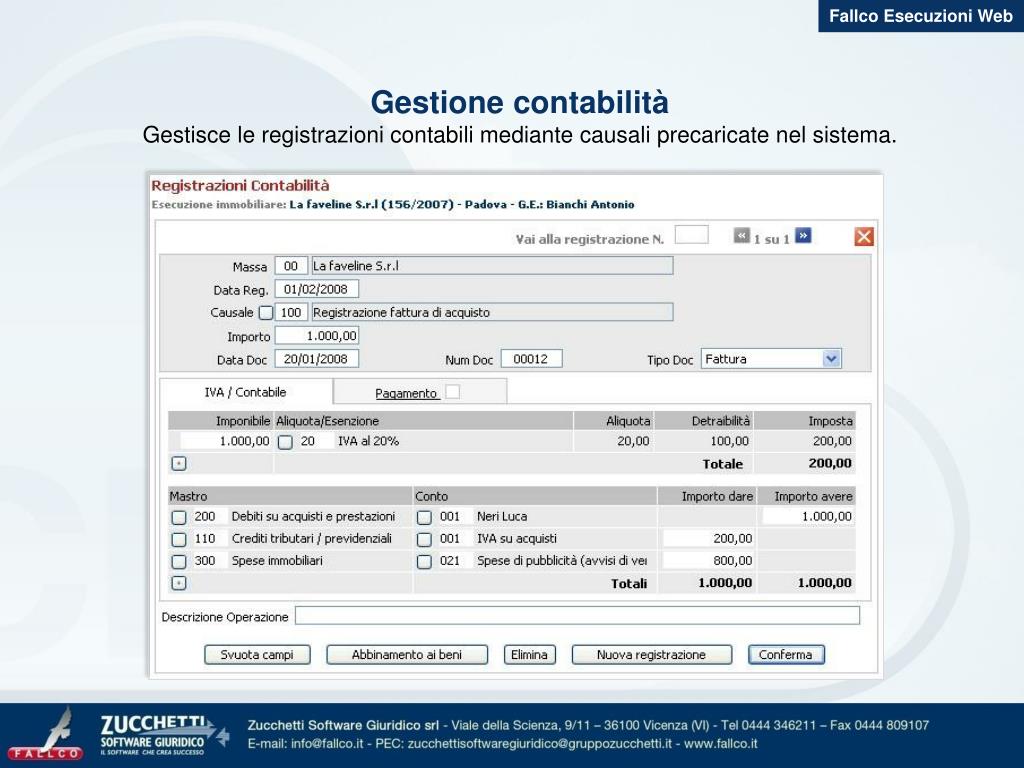1024x768 pixels.
Task: Click Importo dare field 200,00
Action: (709, 538)
